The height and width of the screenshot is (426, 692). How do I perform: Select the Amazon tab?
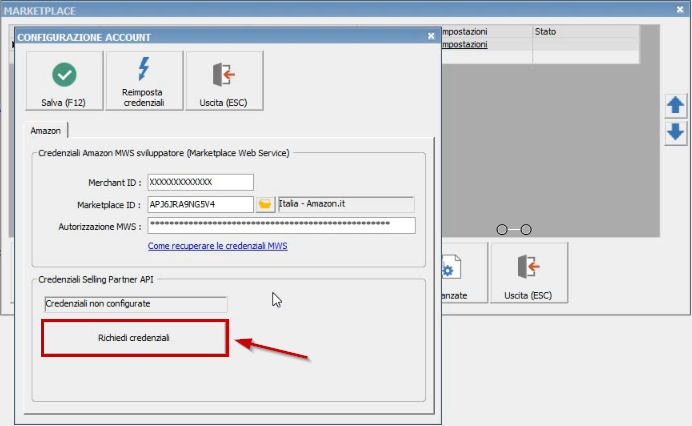46,131
